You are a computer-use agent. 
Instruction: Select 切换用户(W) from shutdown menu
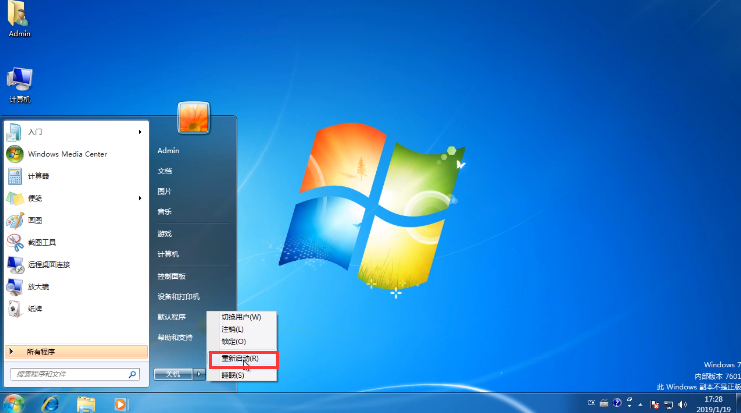point(241,317)
